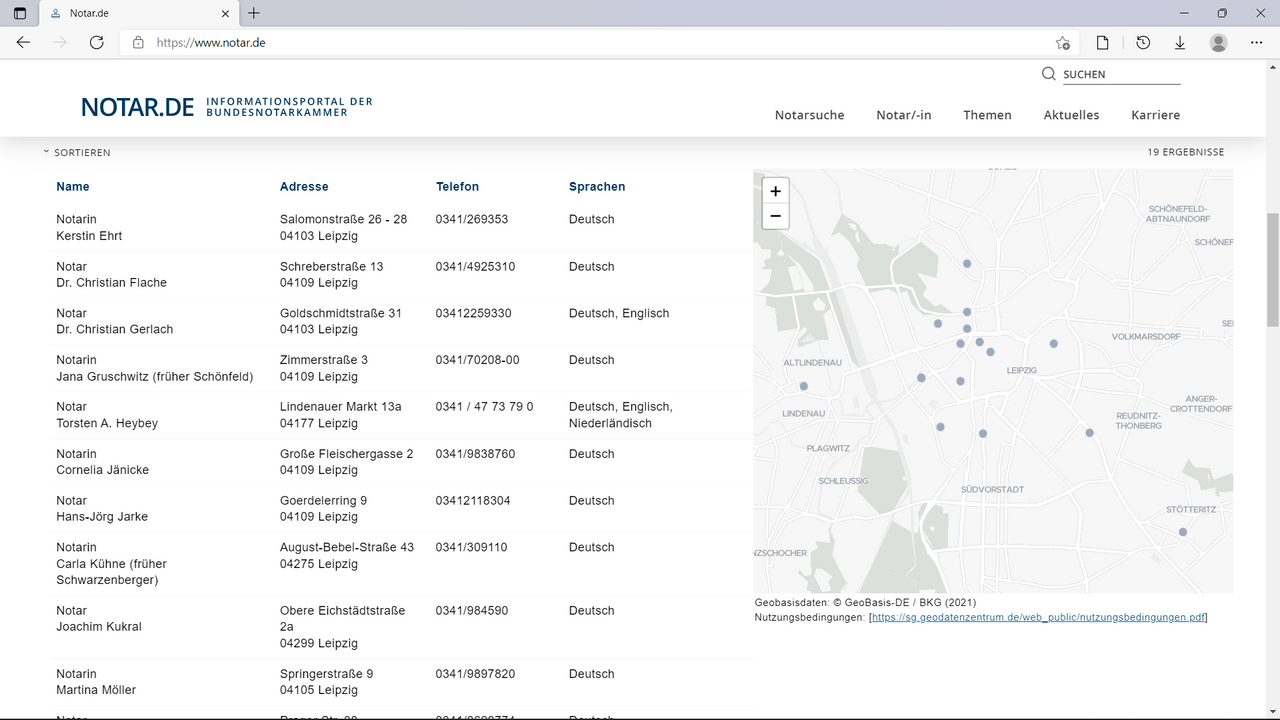Open the tab actions menu icon
1280x720 pixels.
[x=20, y=13]
